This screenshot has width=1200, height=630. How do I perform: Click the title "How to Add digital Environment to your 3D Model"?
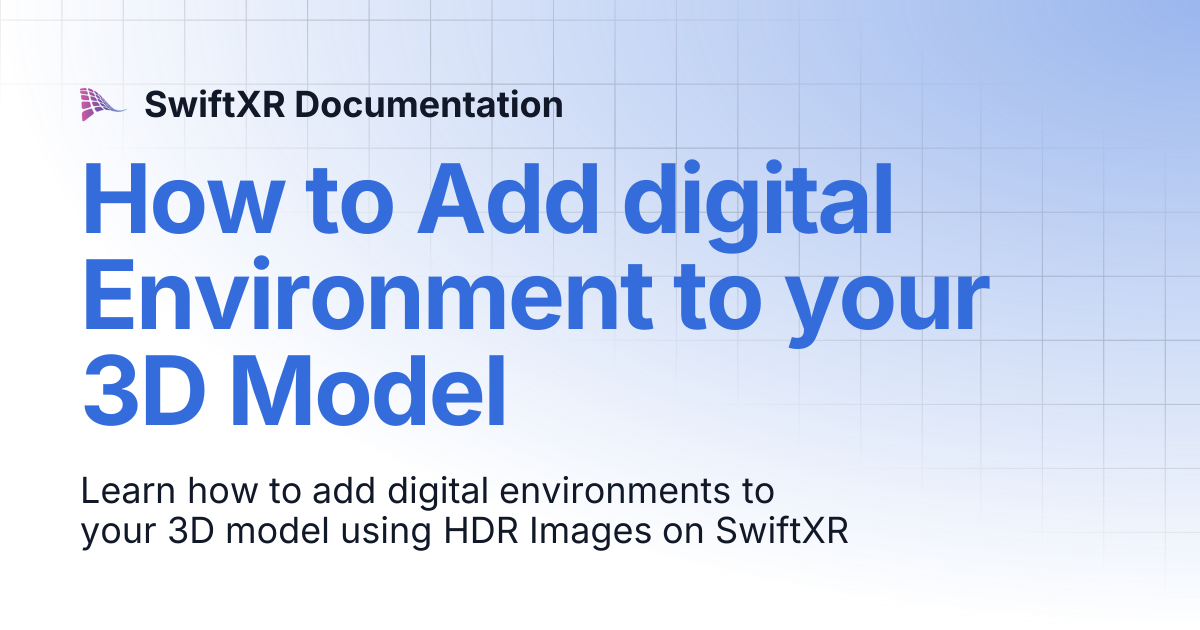tap(536, 294)
